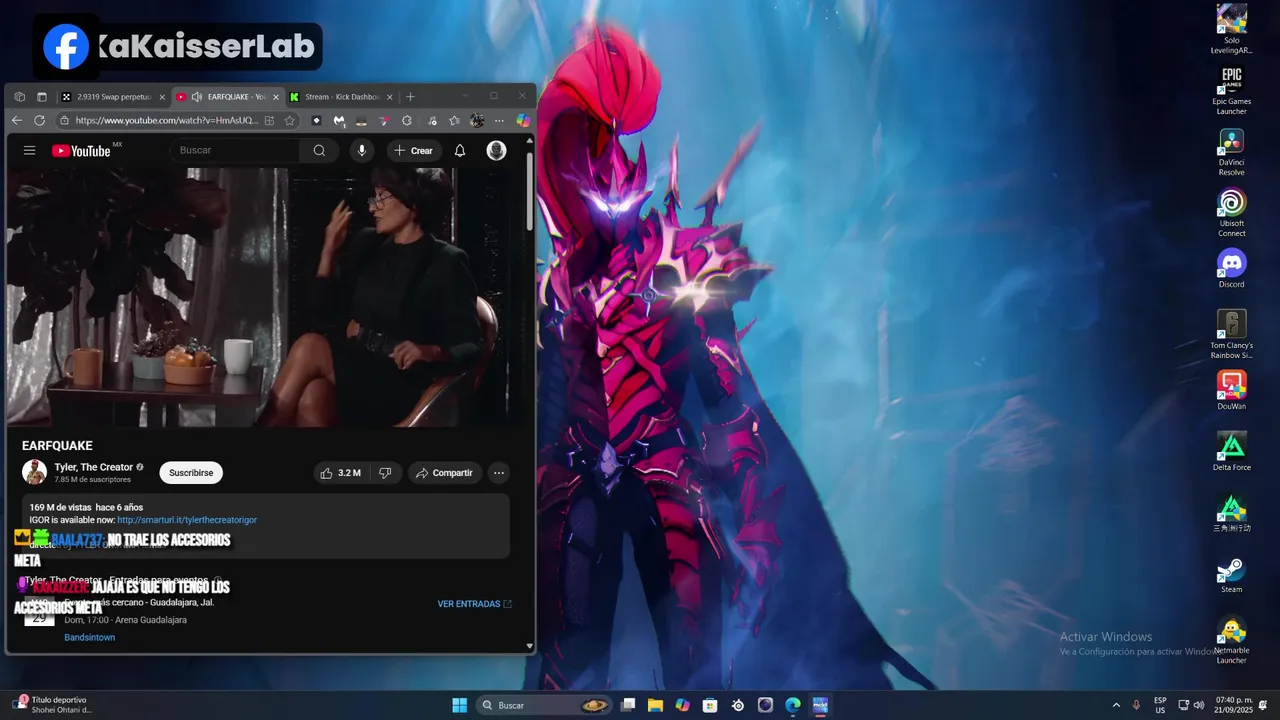Open the YouTube account avatar menu
The image size is (1280, 720).
click(x=496, y=151)
